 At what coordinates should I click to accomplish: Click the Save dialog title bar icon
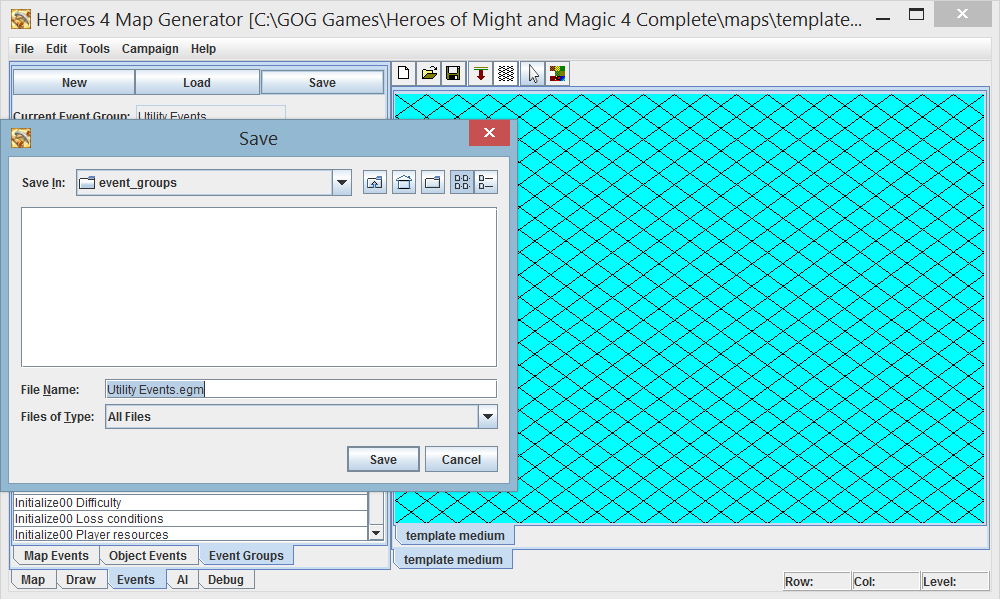point(21,138)
